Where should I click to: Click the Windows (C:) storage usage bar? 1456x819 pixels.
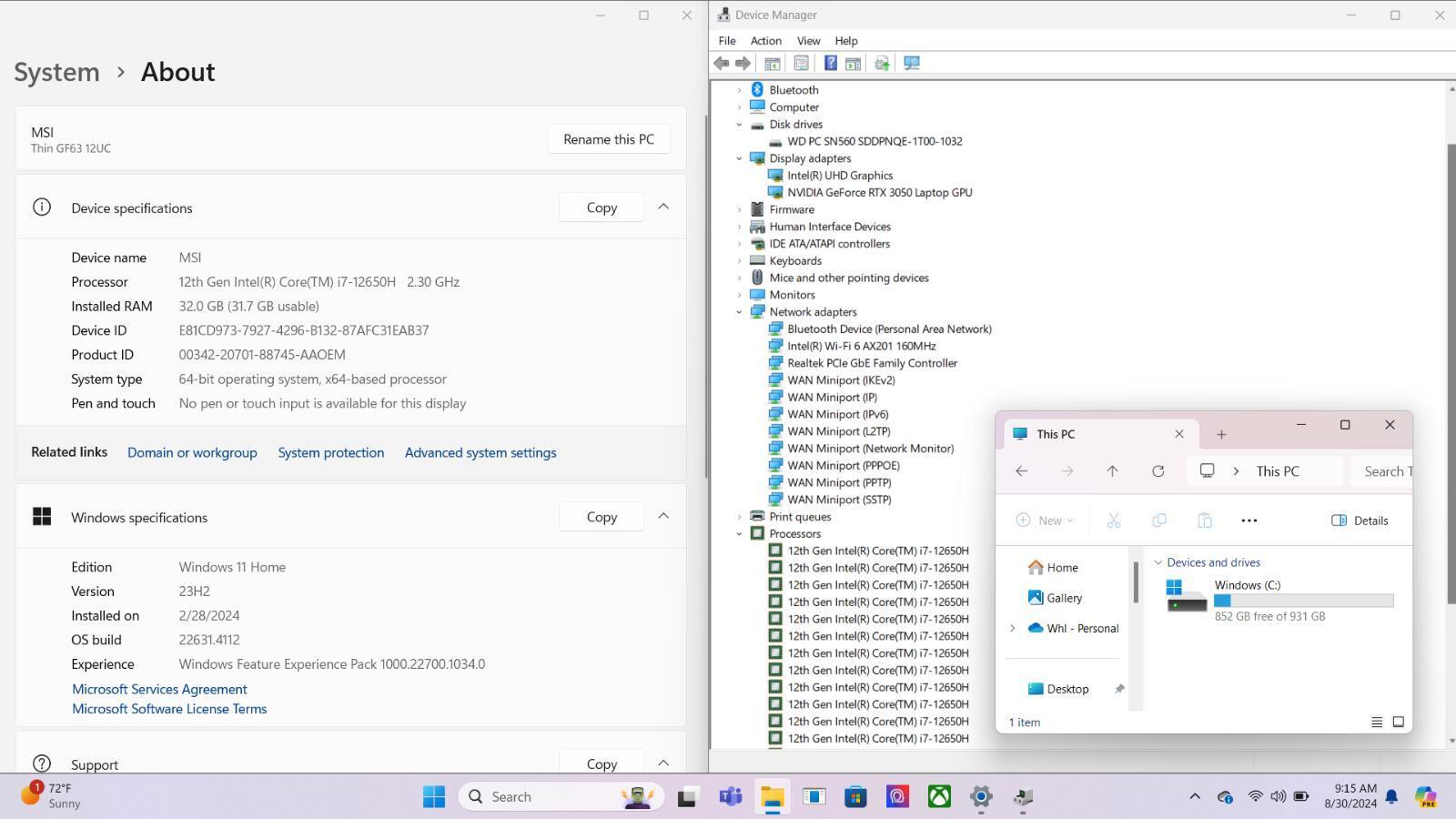(1303, 601)
